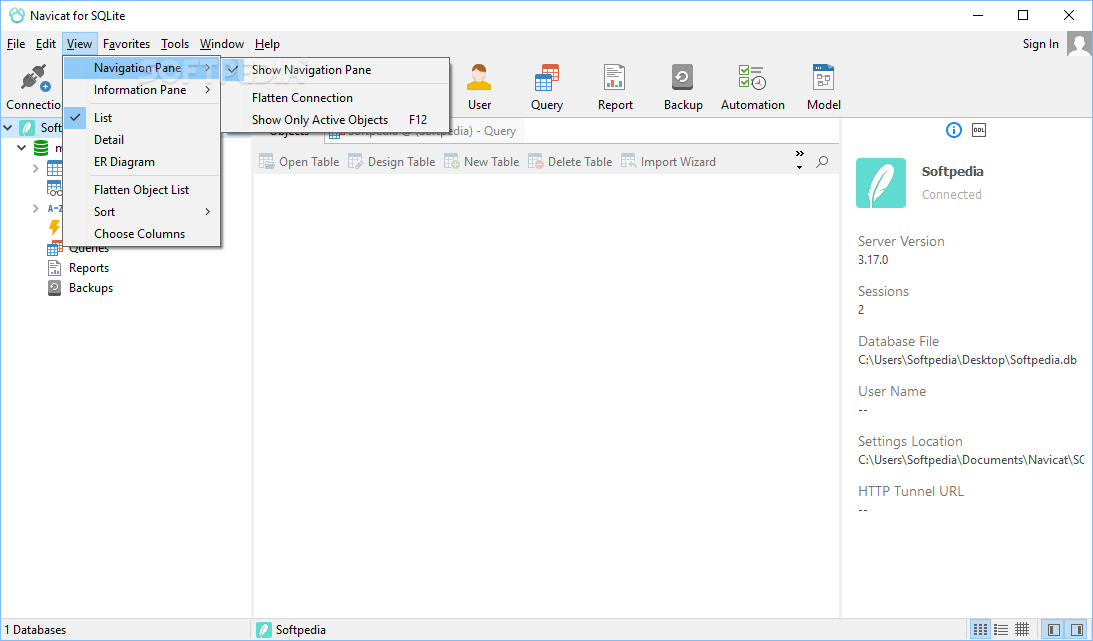The width and height of the screenshot is (1093, 641).
Task: Click the database file path text
Action: 967,360
